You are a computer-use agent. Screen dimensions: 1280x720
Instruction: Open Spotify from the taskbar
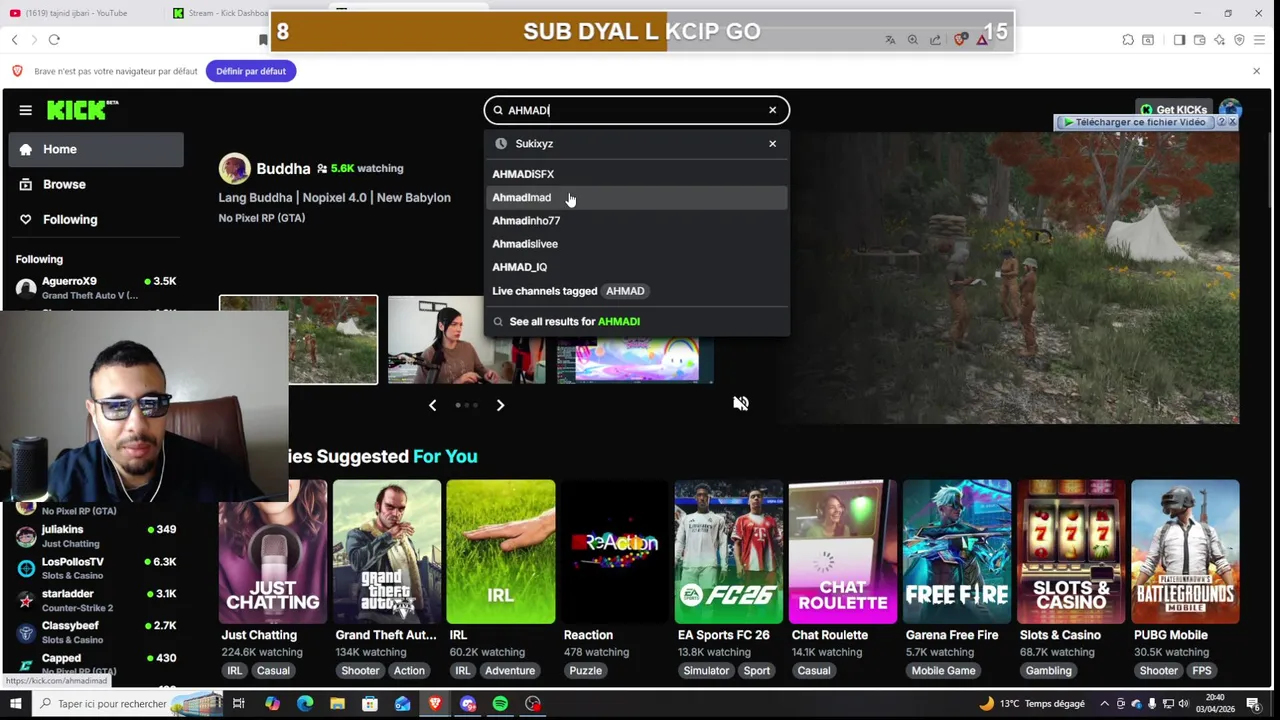click(500, 704)
